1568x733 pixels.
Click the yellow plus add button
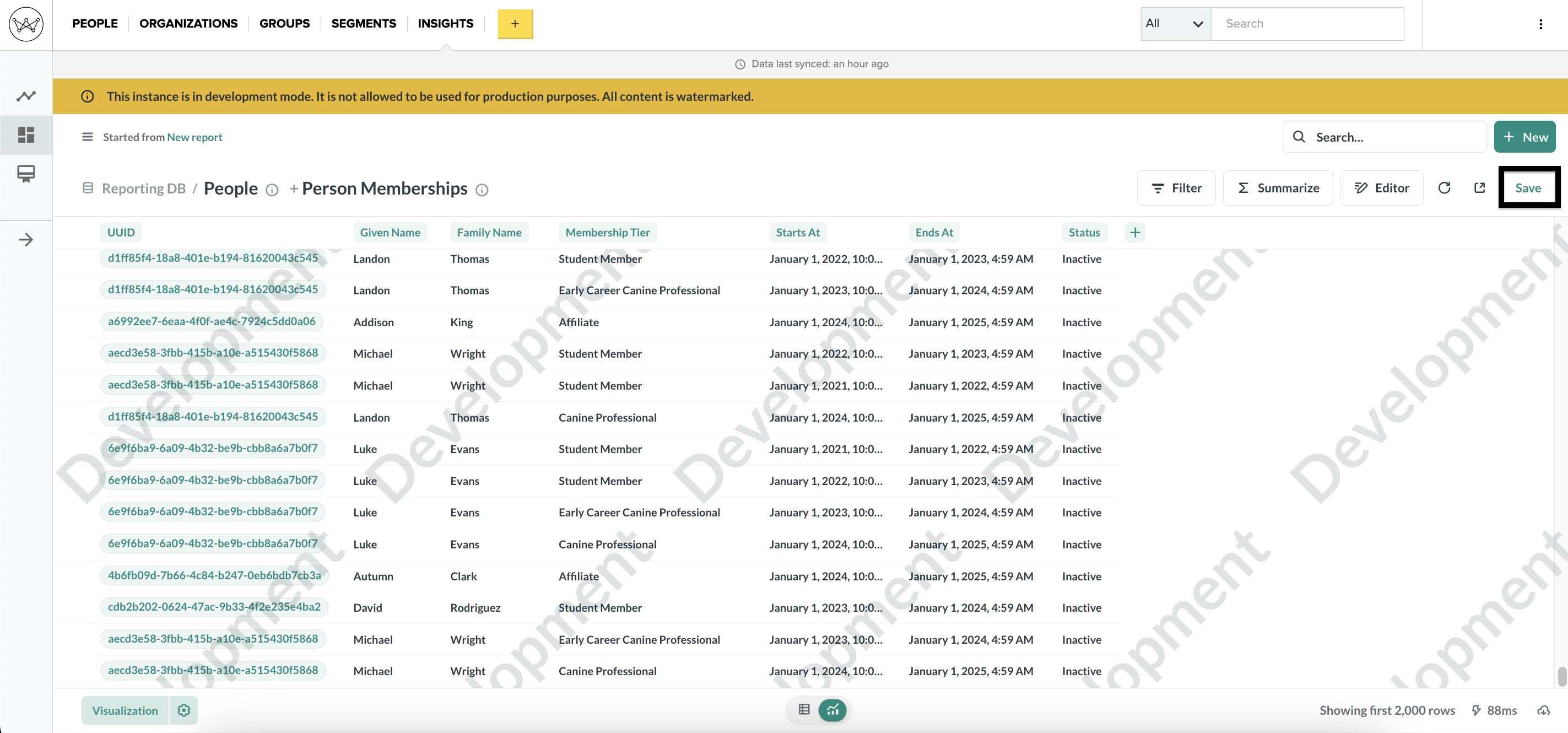[515, 24]
